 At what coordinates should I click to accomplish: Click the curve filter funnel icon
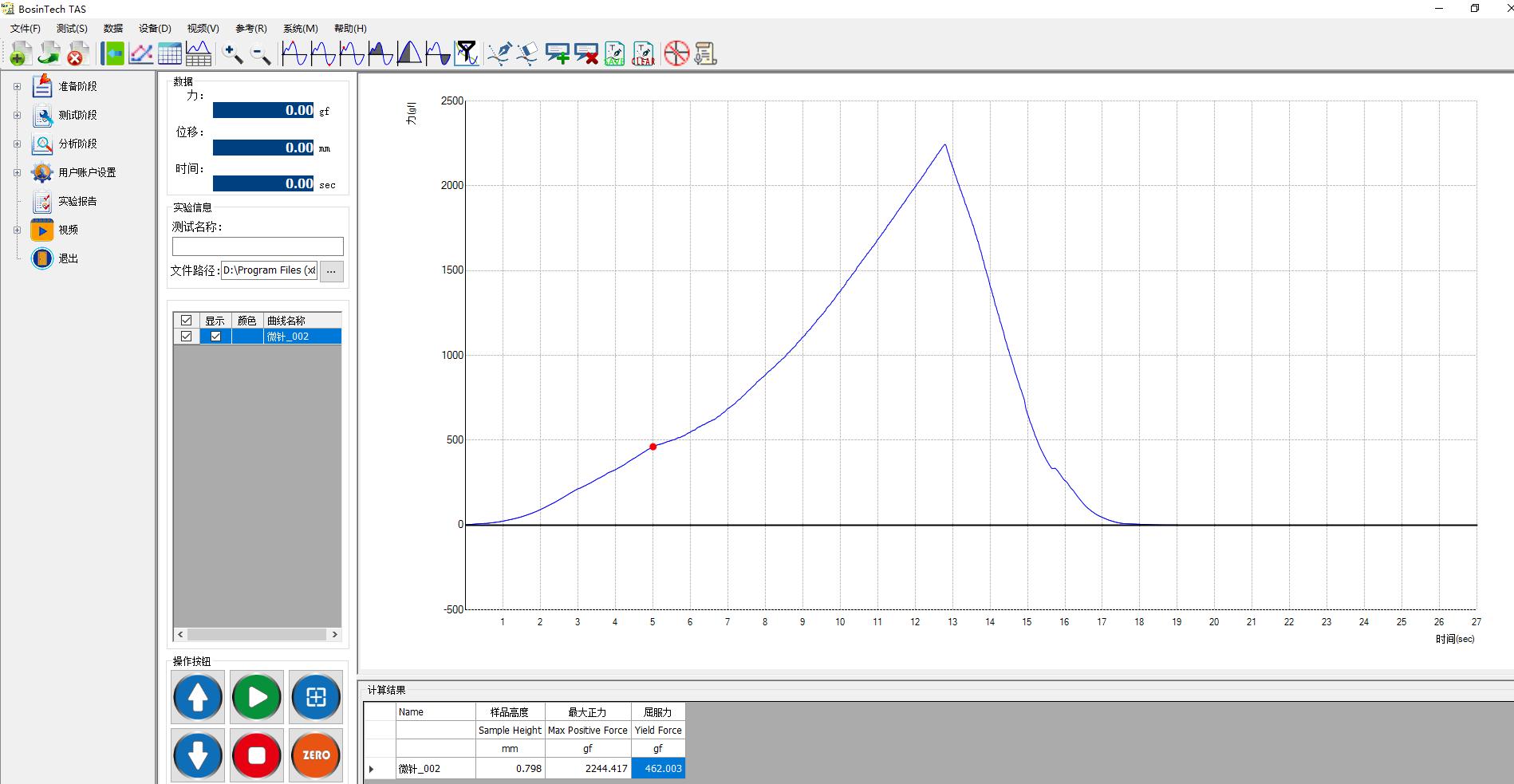[x=467, y=53]
